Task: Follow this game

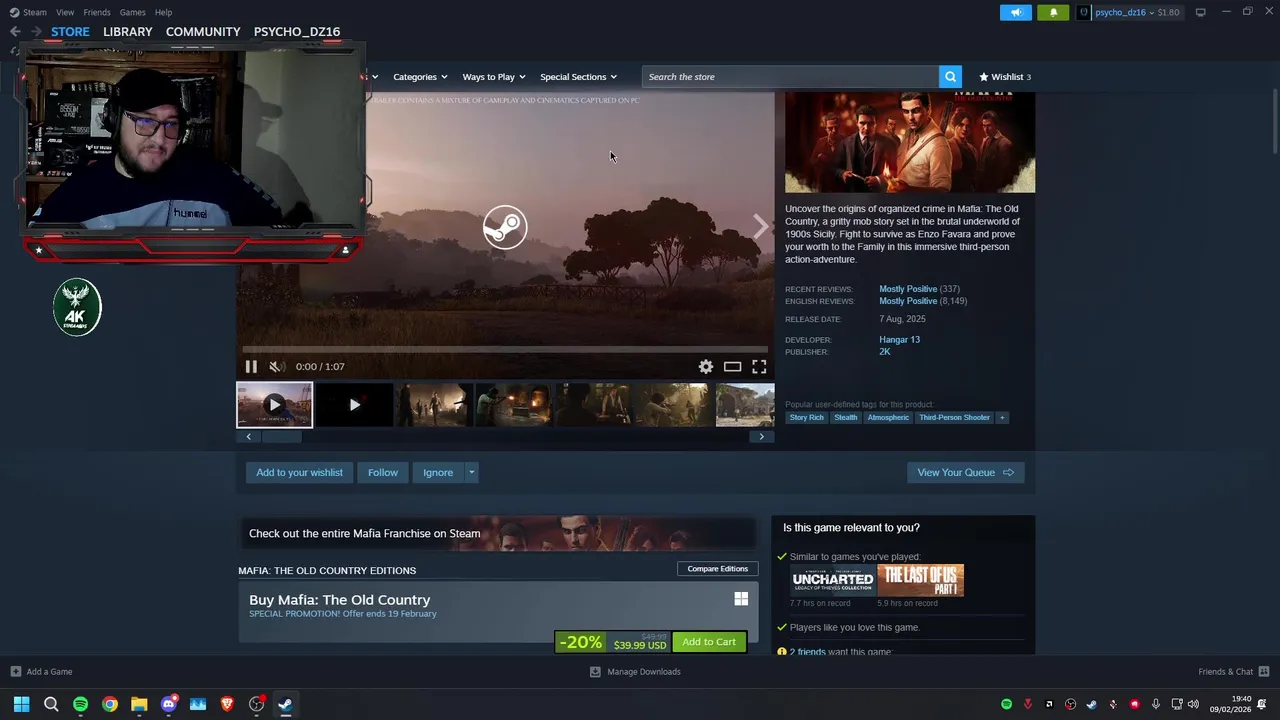Action: tap(382, 472)
